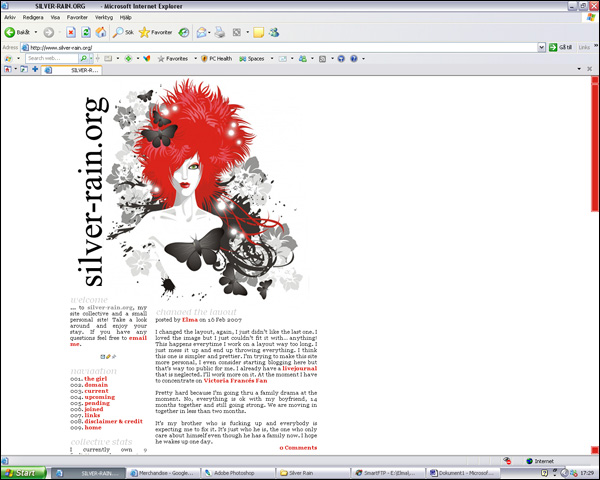Click the yellow Notes icon in toolbar

pyautogui.click(x=258, y=33)
